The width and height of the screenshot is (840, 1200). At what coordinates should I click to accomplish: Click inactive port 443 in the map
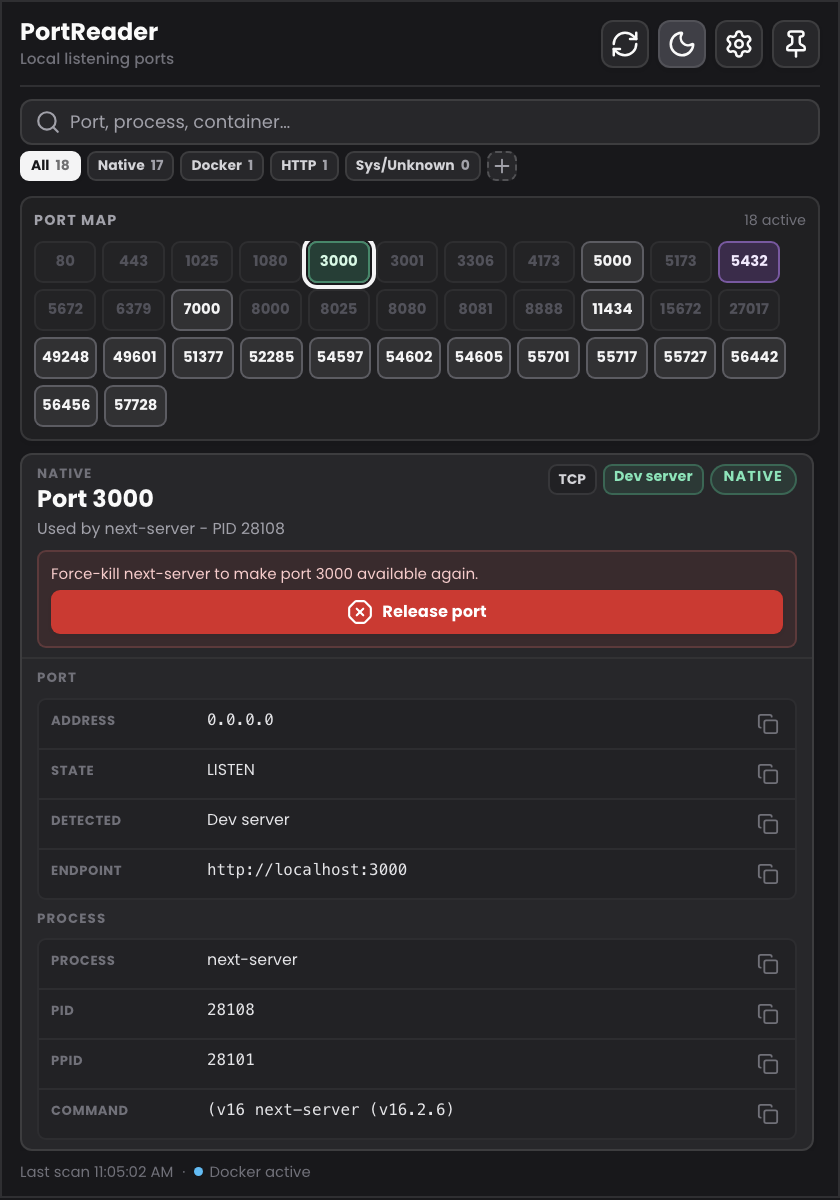tap(133, 261)
